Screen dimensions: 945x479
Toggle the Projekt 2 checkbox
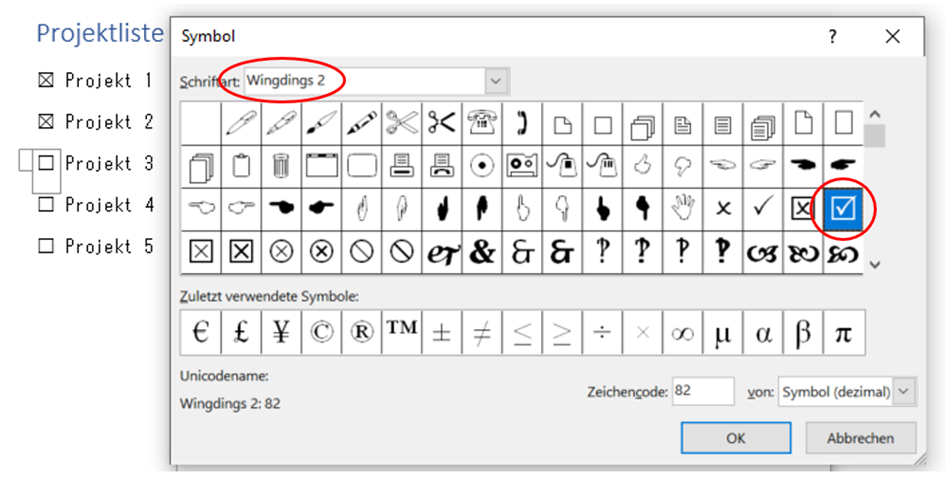pos(46,122)
